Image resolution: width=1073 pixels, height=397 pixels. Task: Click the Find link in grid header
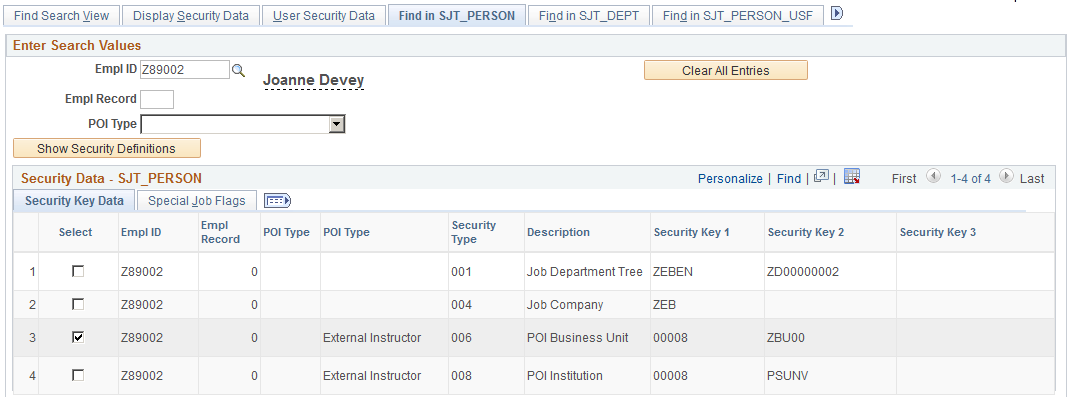click(789, 178)
